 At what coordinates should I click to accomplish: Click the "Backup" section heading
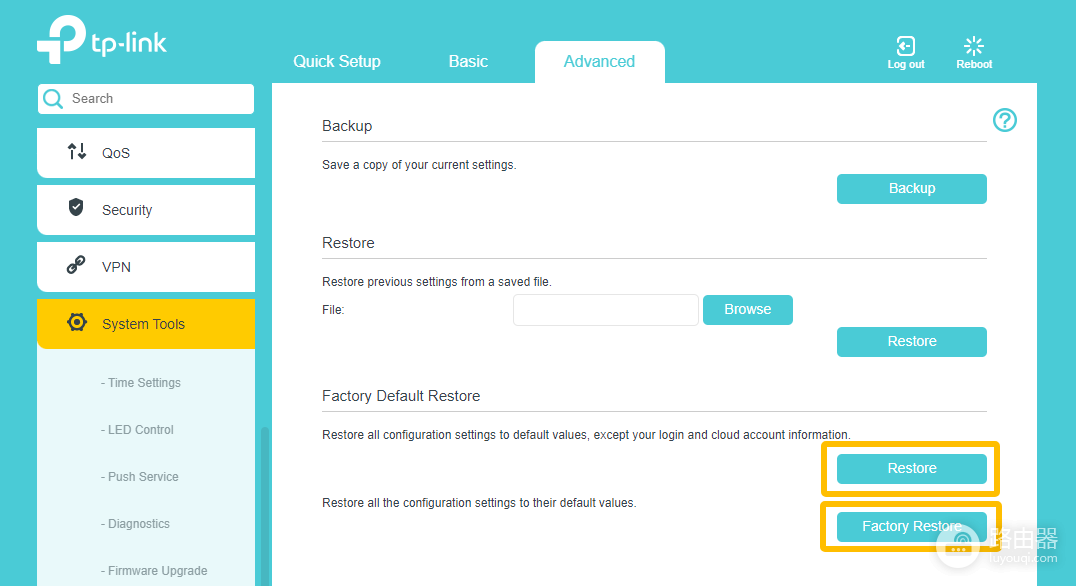tap(347, 126)
